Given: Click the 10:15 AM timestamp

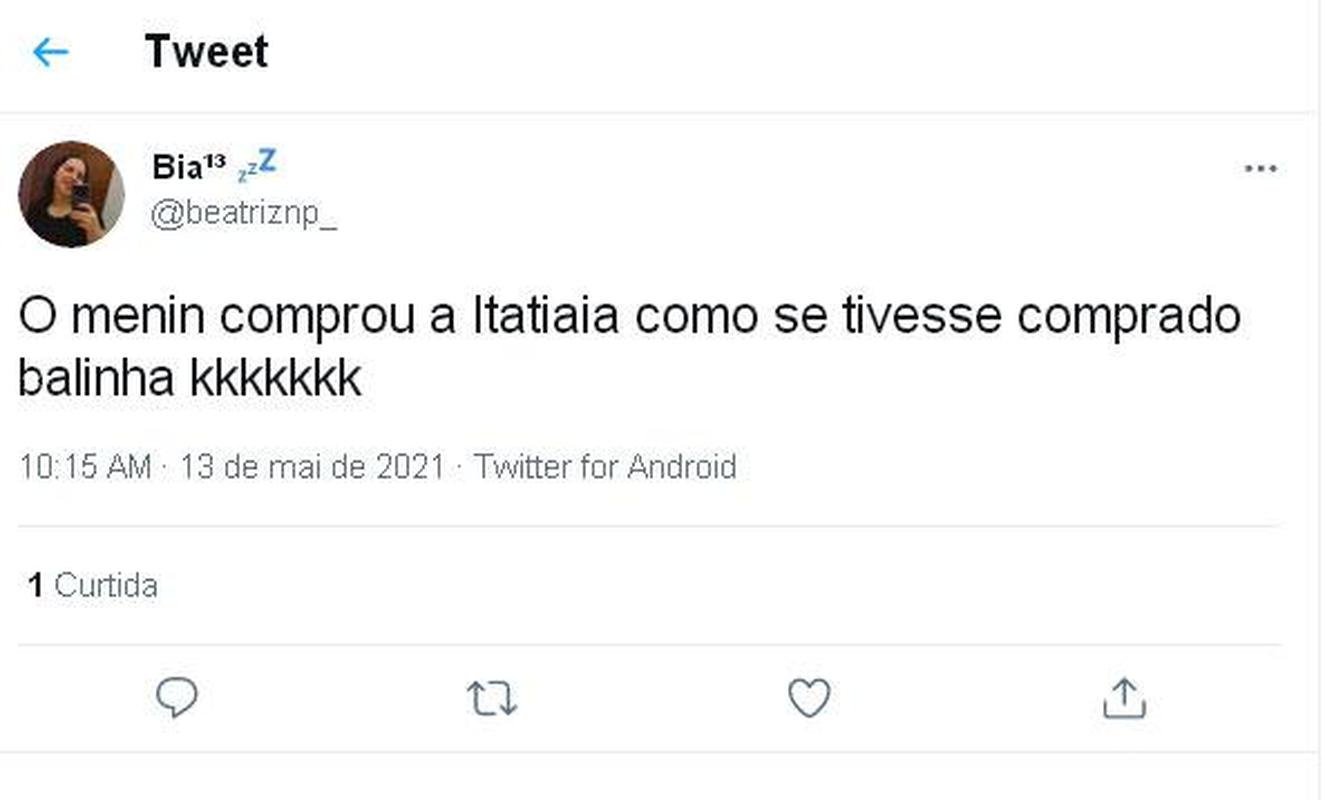Looking at the screenshot, I should click(x=85, y=467).
